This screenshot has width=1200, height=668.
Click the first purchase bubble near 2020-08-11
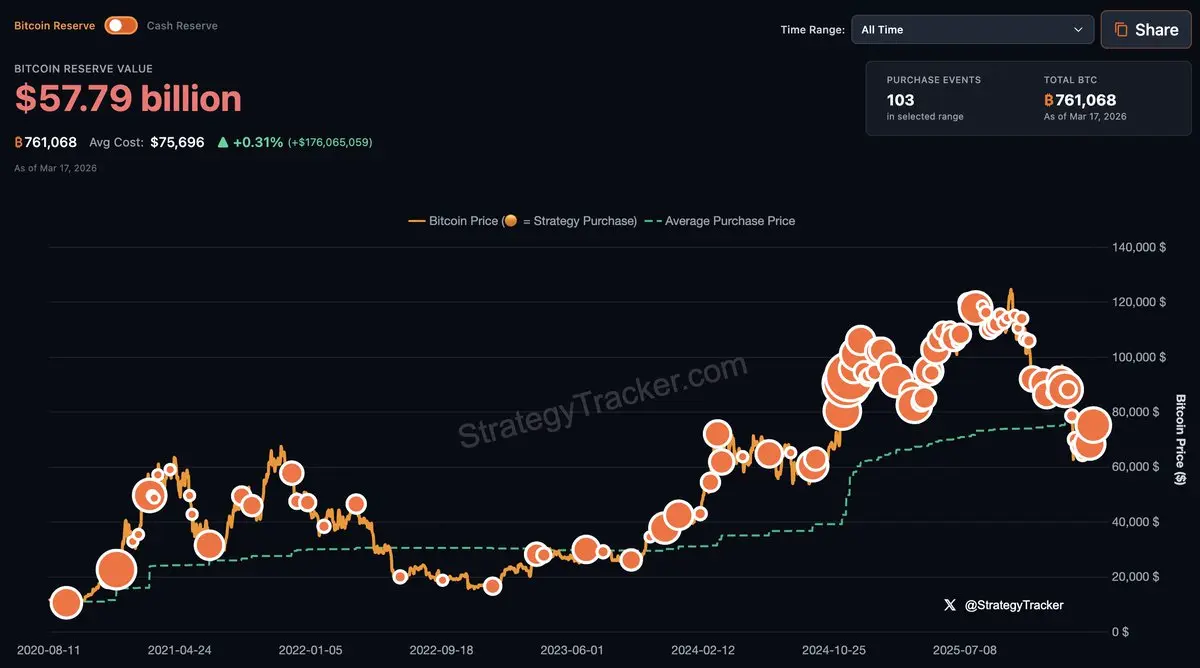(66, 603)
